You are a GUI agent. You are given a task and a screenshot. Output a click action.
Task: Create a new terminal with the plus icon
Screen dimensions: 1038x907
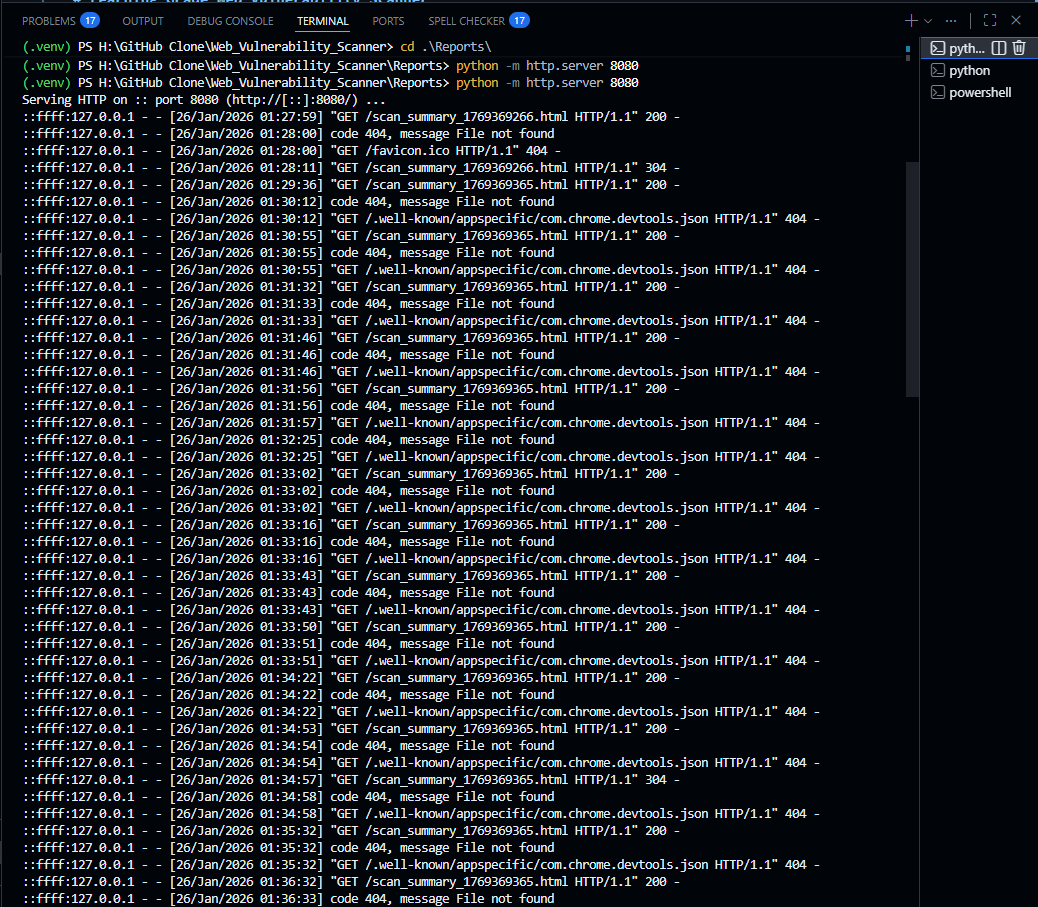pos(911,21)
